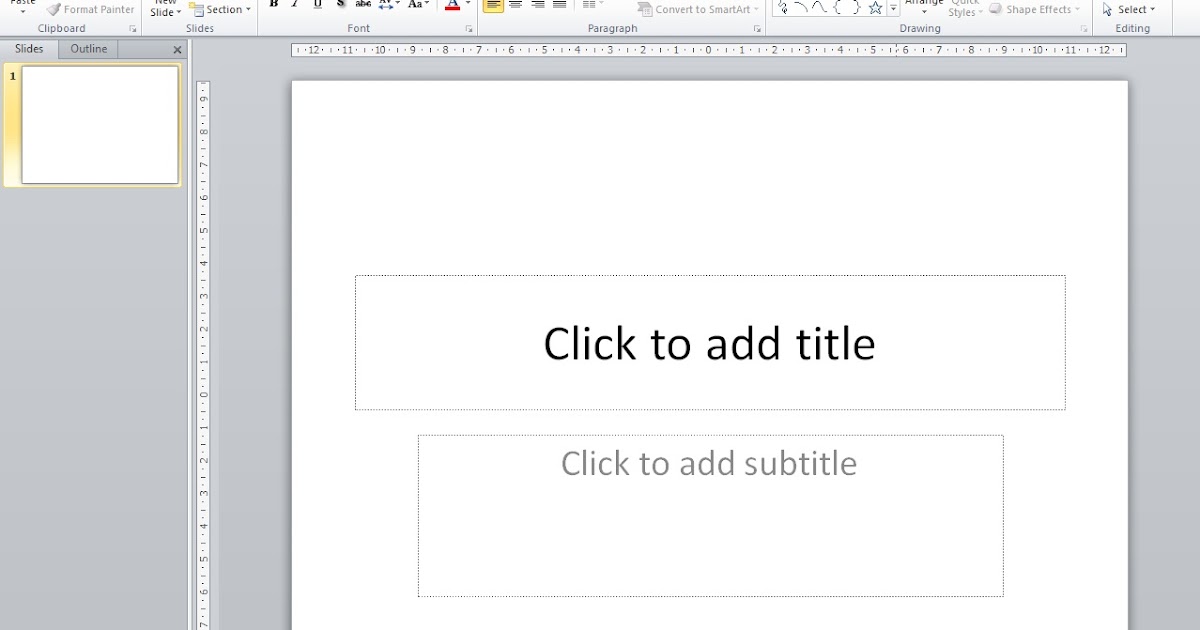The height and width of the screenshot is (630, 1200).
Task: Toggle Strikethrough formatting
Action: (363, 4)
